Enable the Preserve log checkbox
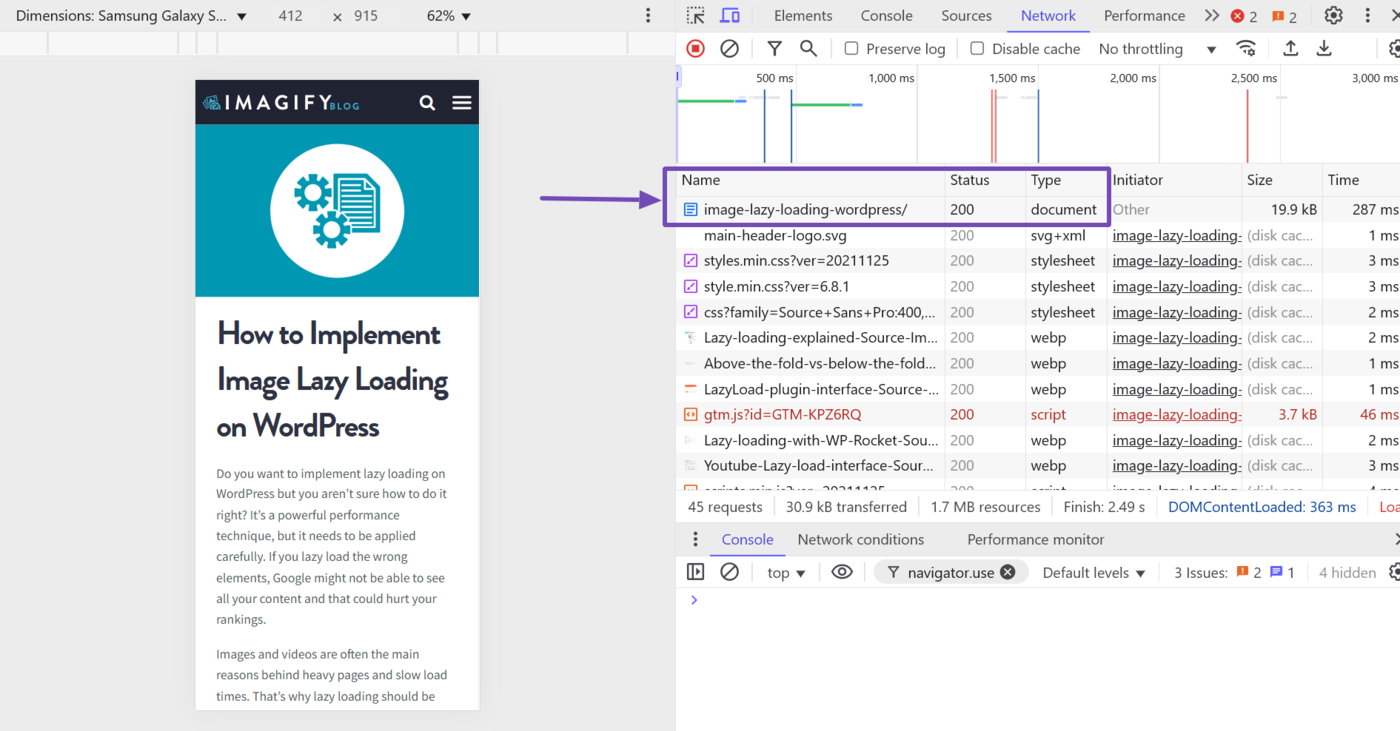The height and width of the screenshot is (731, 1400). [851, 48]
